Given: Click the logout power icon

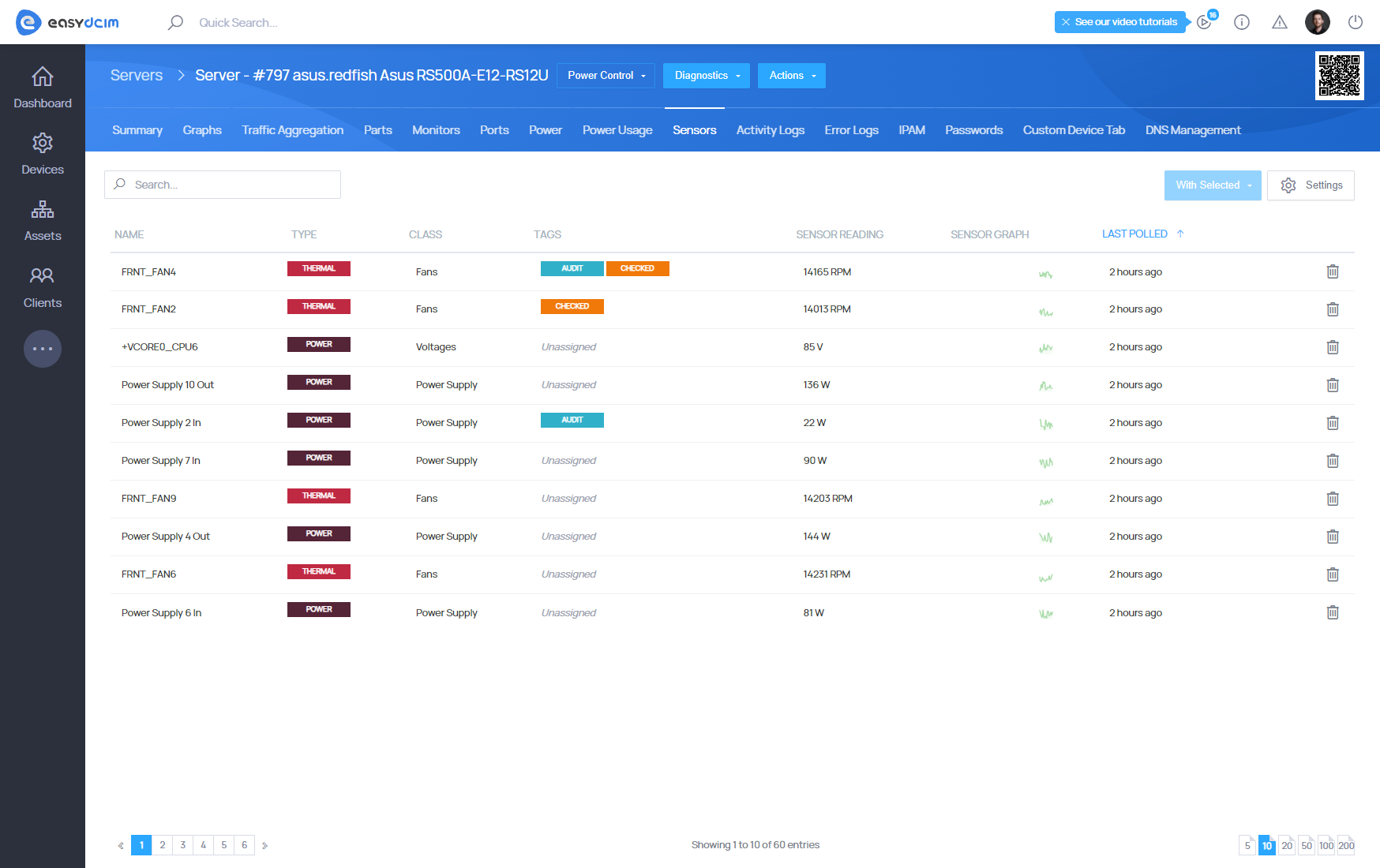Looking at the screenshot, I should coord(1356,22).
